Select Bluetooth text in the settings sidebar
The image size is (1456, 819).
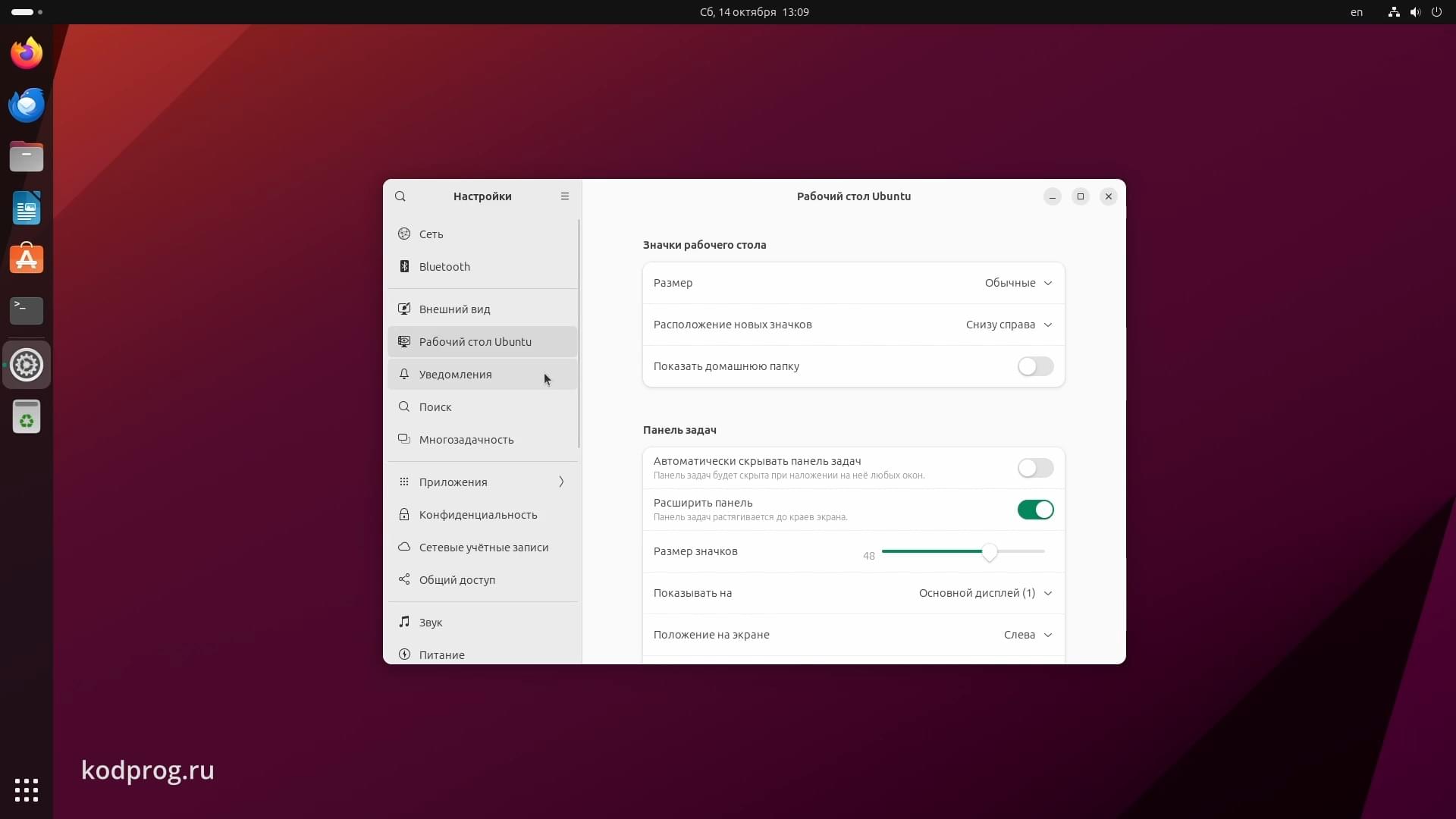point(444,267)
